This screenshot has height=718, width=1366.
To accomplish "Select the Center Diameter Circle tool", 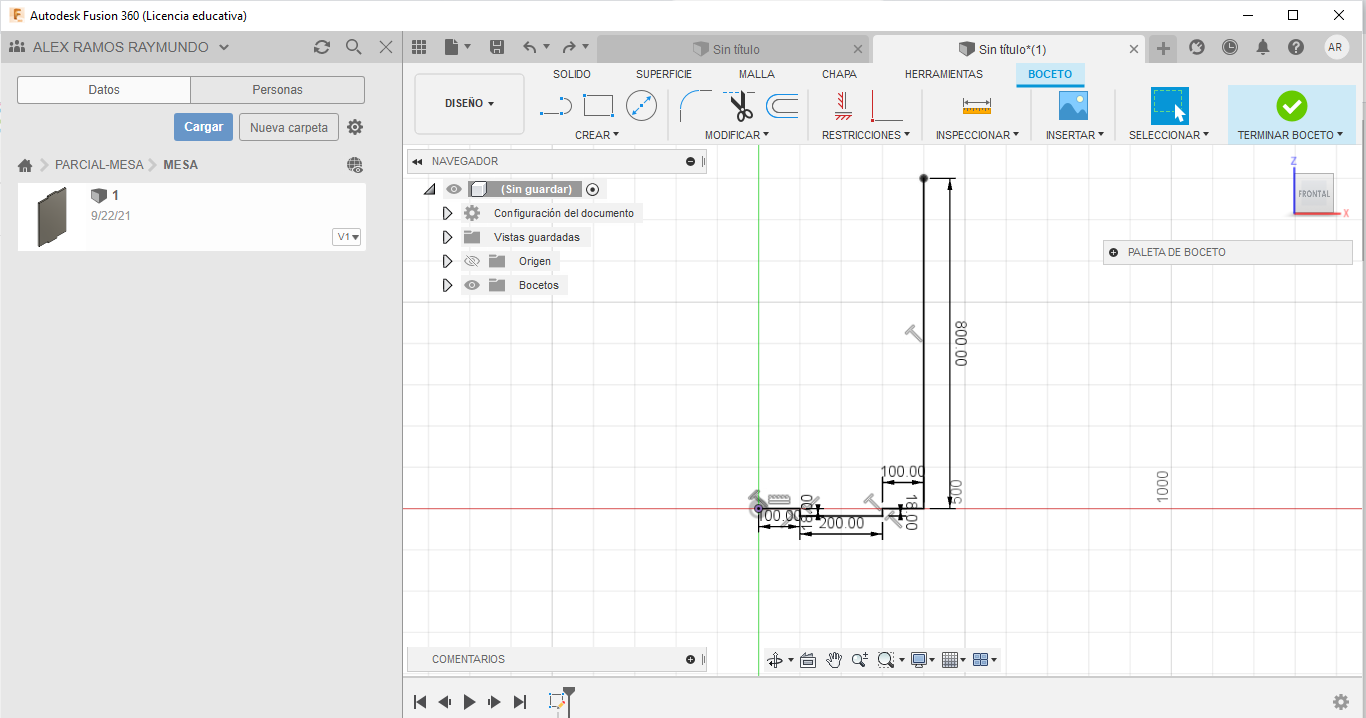I will coord(641,106).
